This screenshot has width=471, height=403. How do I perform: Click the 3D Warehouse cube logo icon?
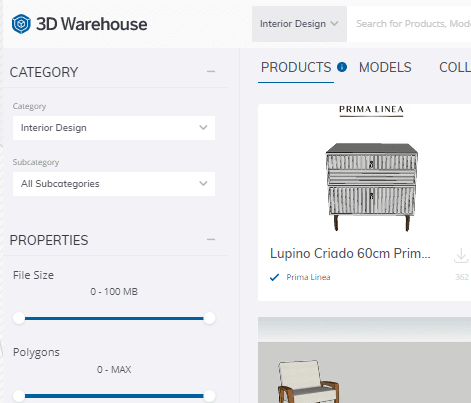(x=21, y=24)
